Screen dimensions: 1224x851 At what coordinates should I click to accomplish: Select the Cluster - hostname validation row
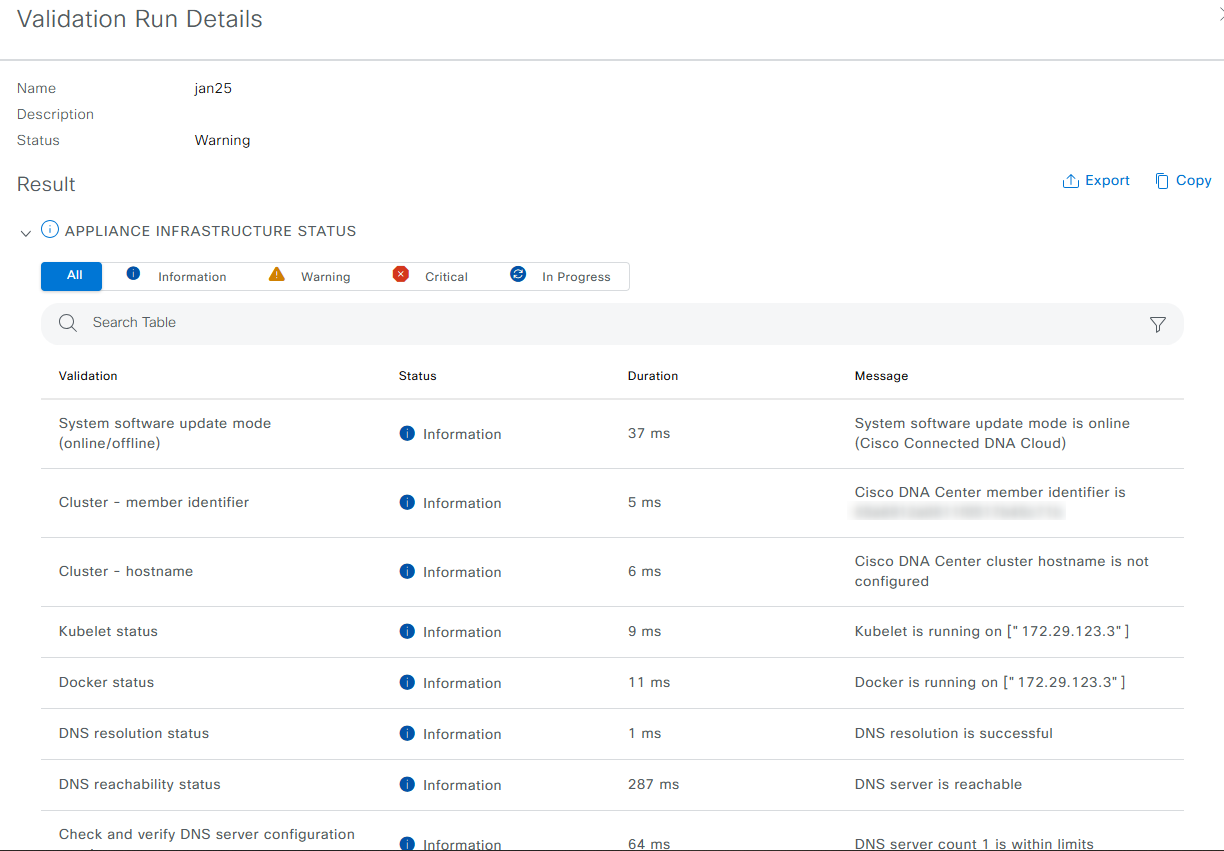pos(126,571)
